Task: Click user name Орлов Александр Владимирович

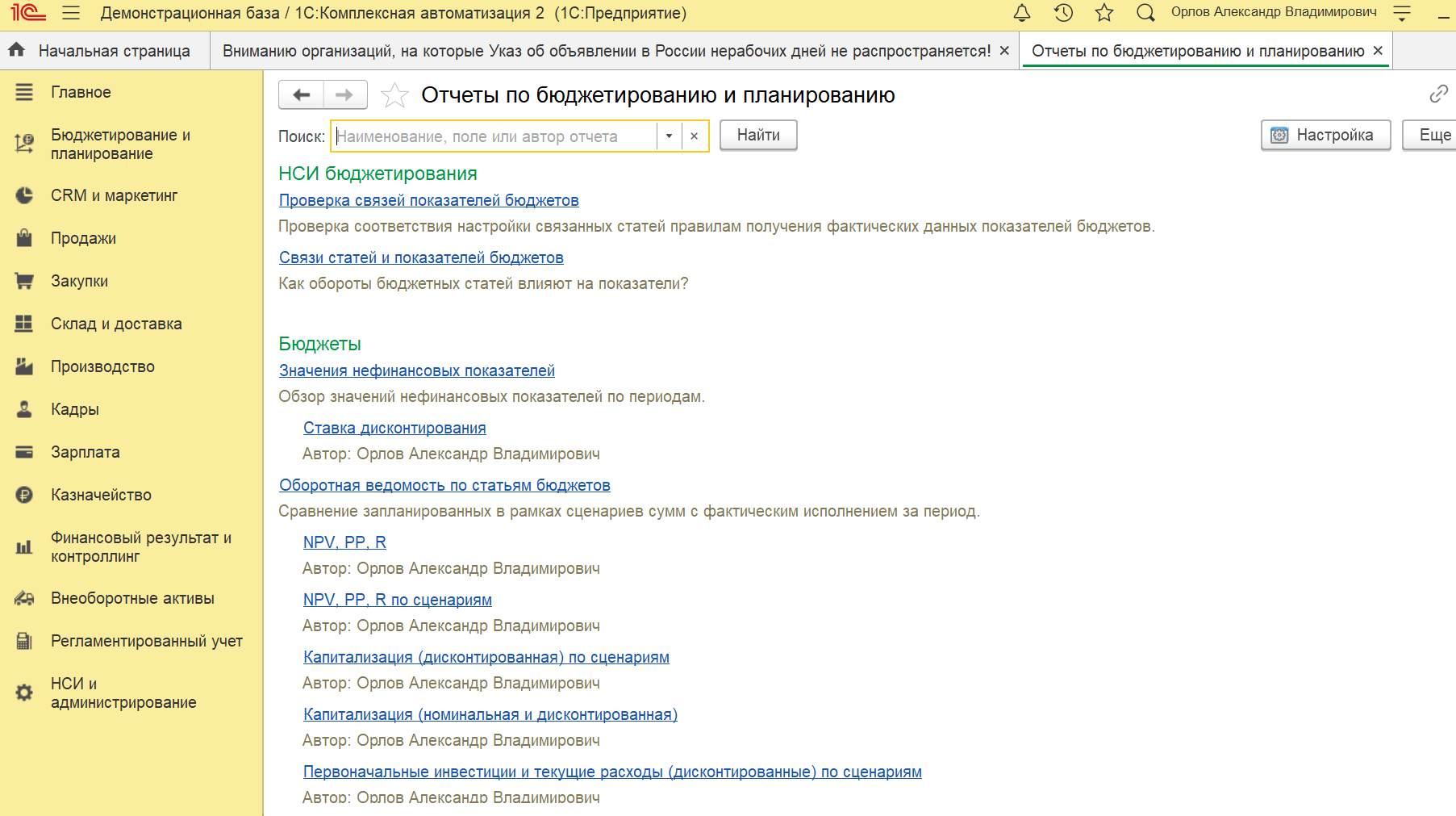Action: coord(1274,12)
